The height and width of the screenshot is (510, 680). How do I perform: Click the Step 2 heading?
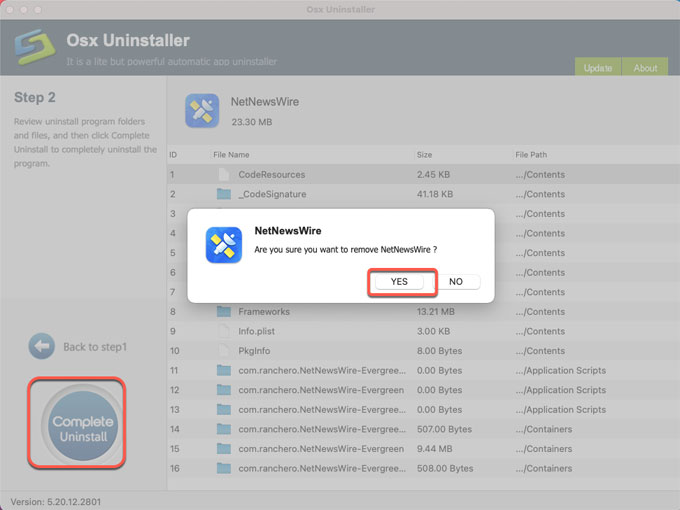[x=35, y=97]
